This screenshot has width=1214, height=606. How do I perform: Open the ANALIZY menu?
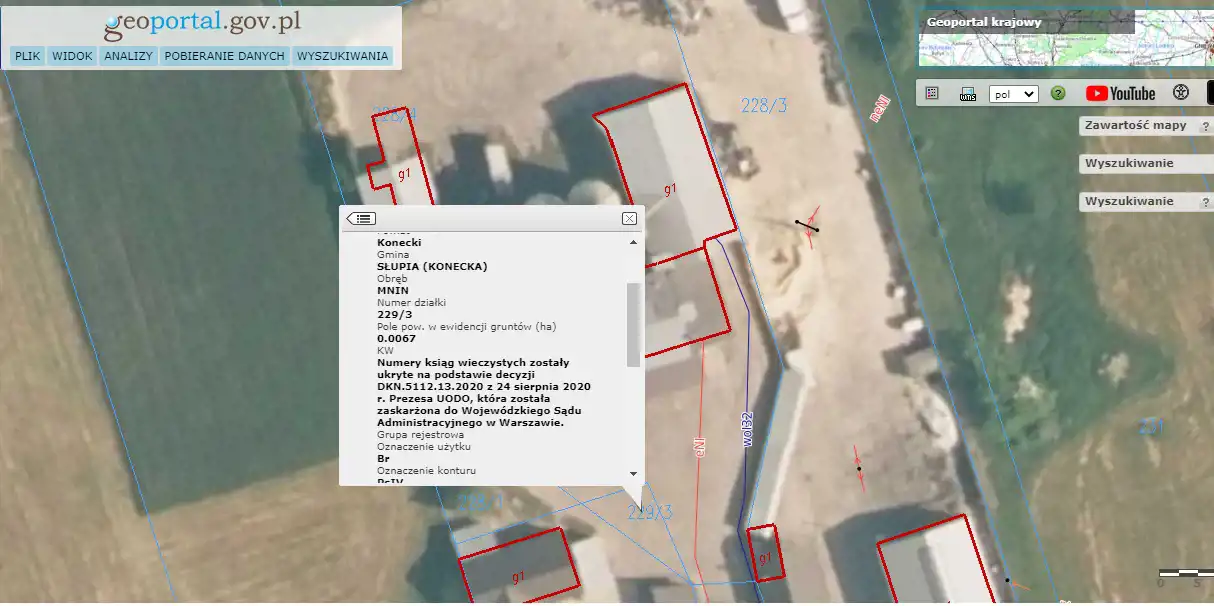pyautogui.click(x=128, y=56)
